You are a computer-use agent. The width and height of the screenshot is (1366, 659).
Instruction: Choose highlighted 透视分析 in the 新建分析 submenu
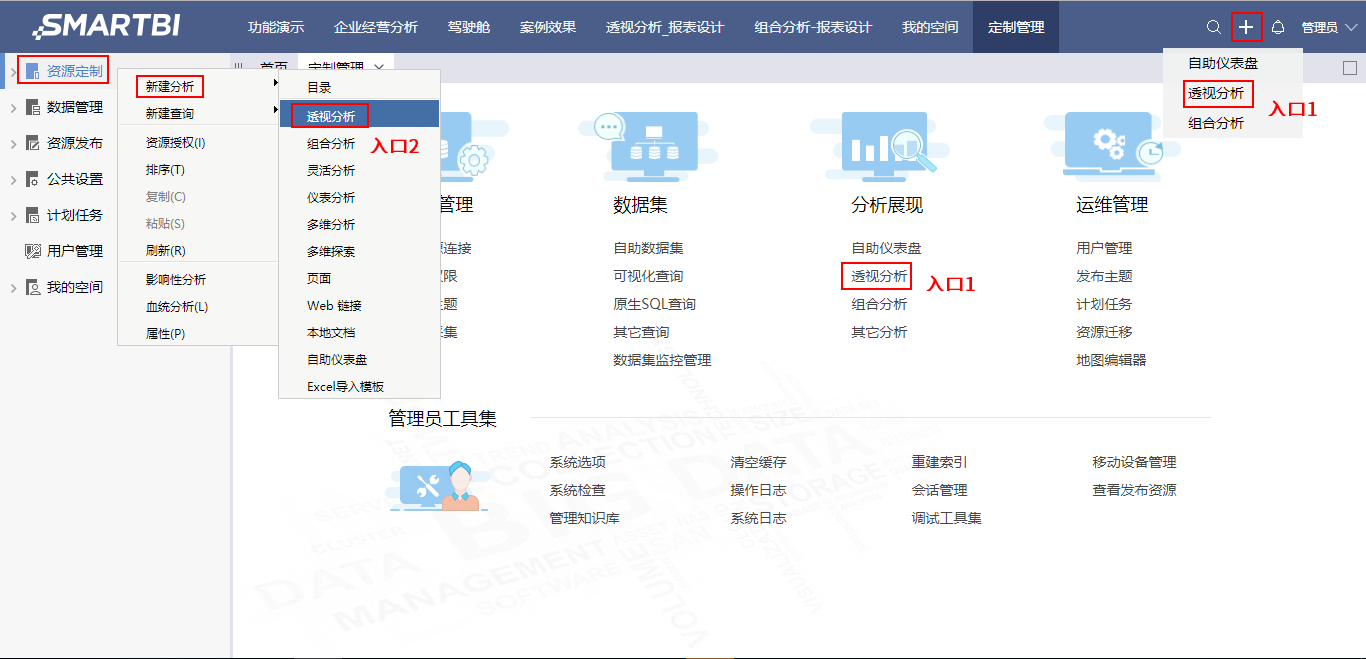coord(359,116)
